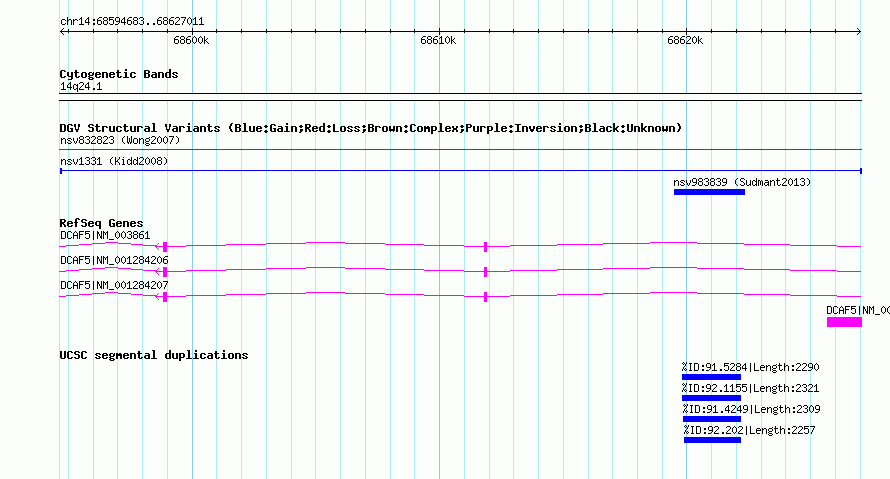Select the 68620k ruler tick label

coord(685,40)
